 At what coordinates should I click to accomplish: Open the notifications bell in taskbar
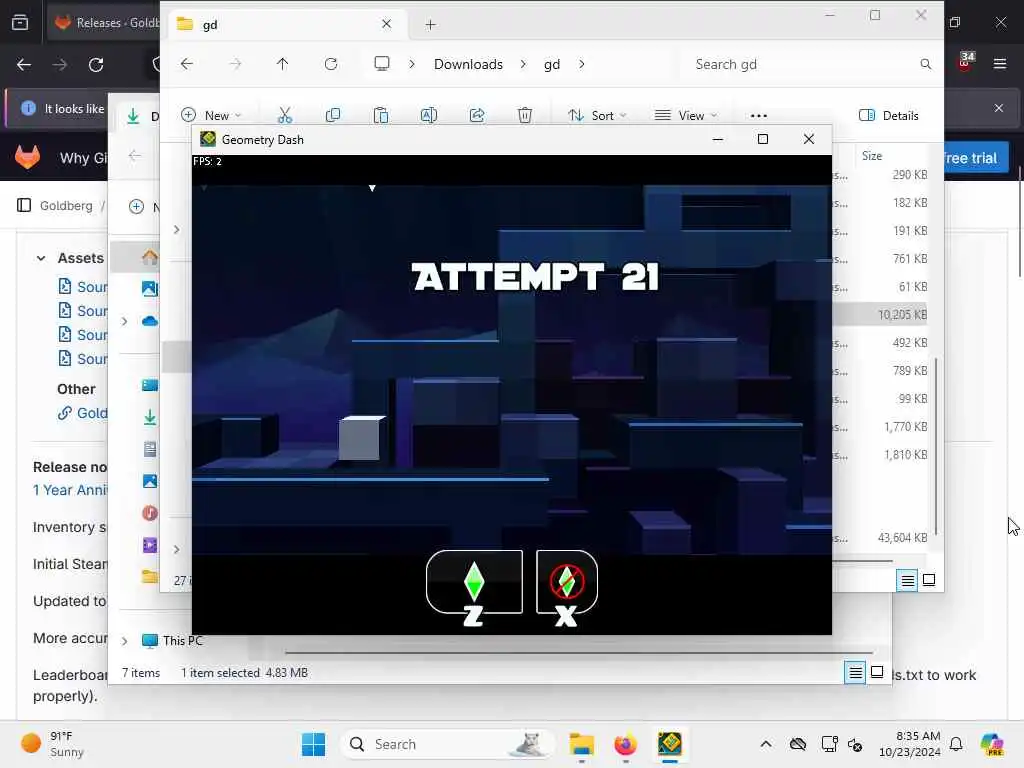956,744
